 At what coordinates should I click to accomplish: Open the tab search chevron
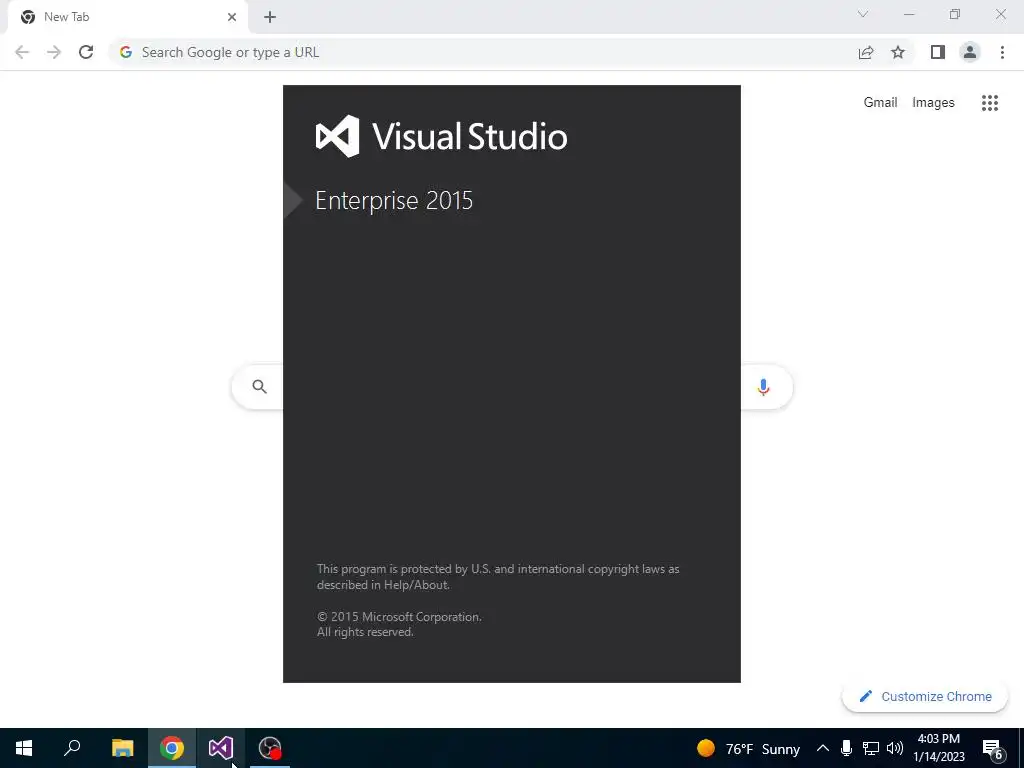863,14
